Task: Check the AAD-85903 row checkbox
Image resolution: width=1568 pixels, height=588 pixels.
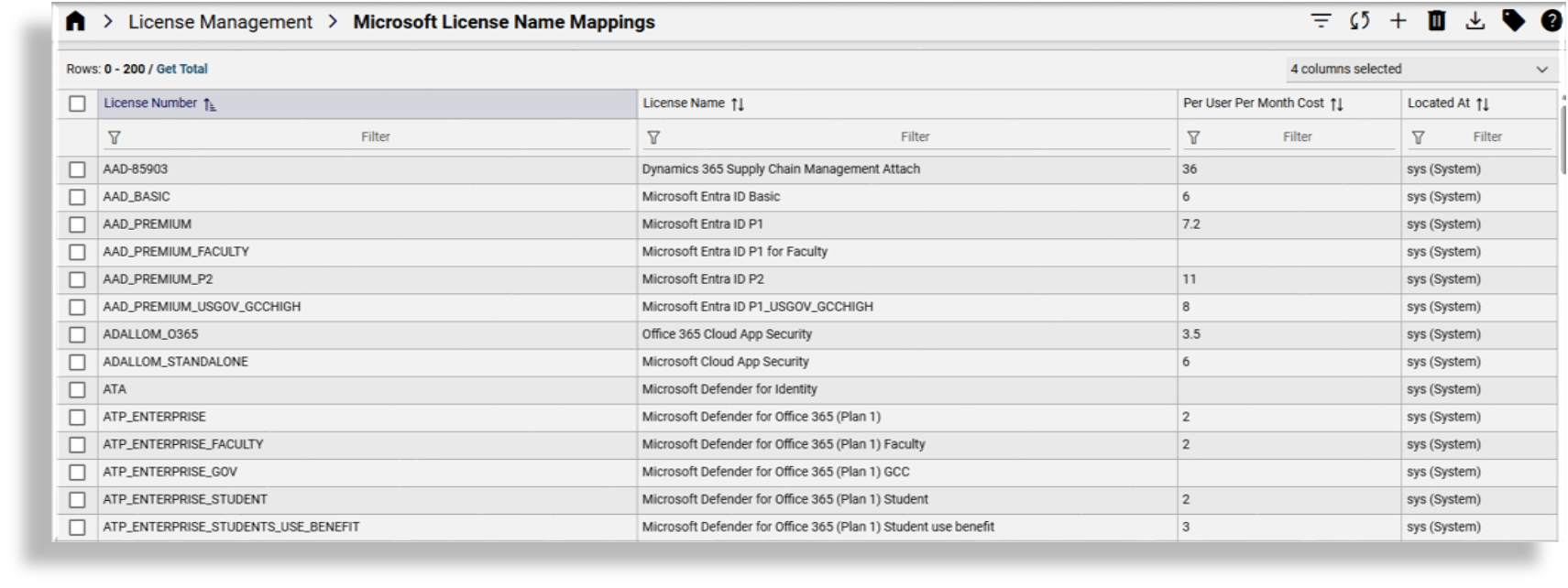Action: (x=78, y=169)
